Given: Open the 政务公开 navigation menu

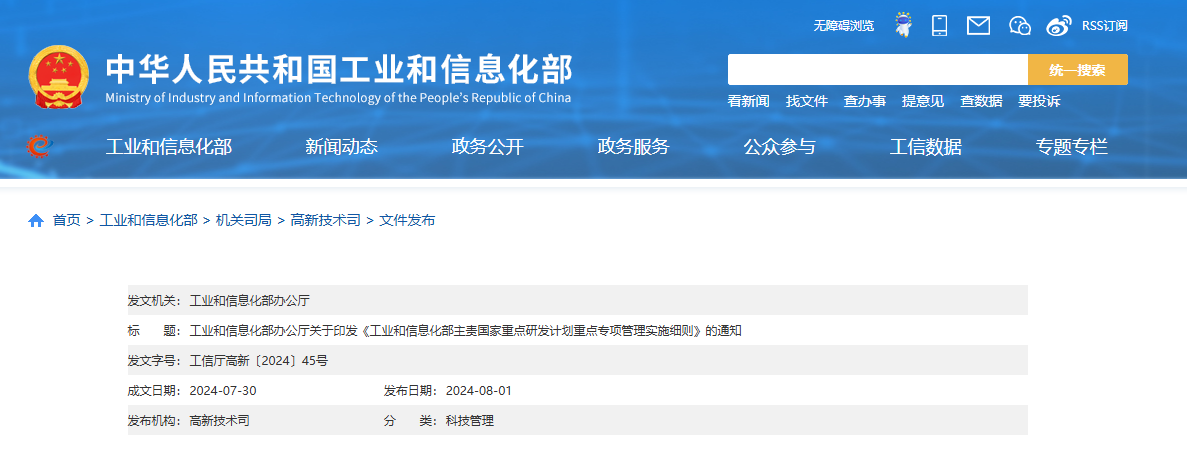Looking at the screenshot, I should [x=488, y=147].
